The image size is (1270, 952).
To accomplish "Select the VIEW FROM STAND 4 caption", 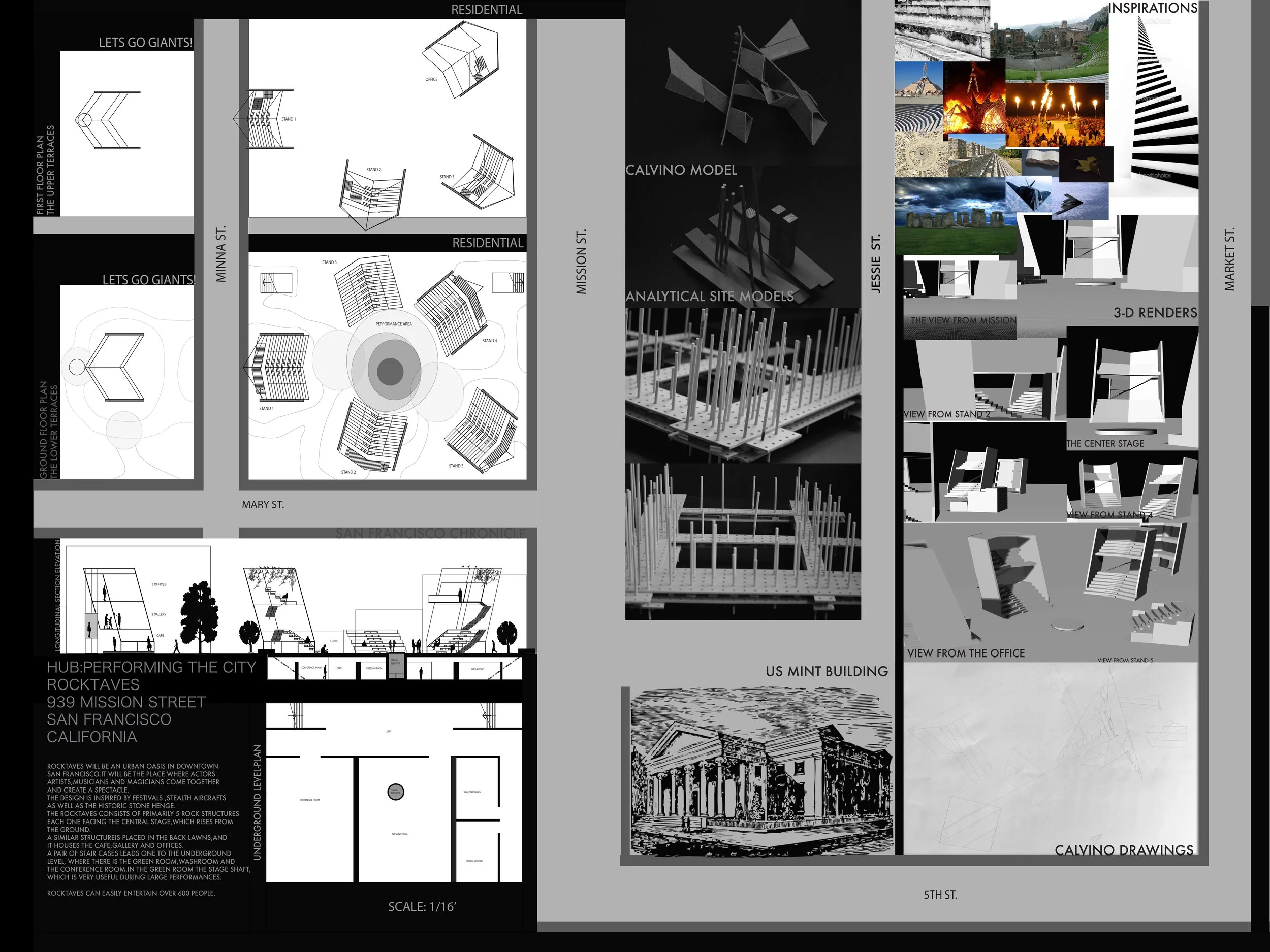I will coord(1110,515).
